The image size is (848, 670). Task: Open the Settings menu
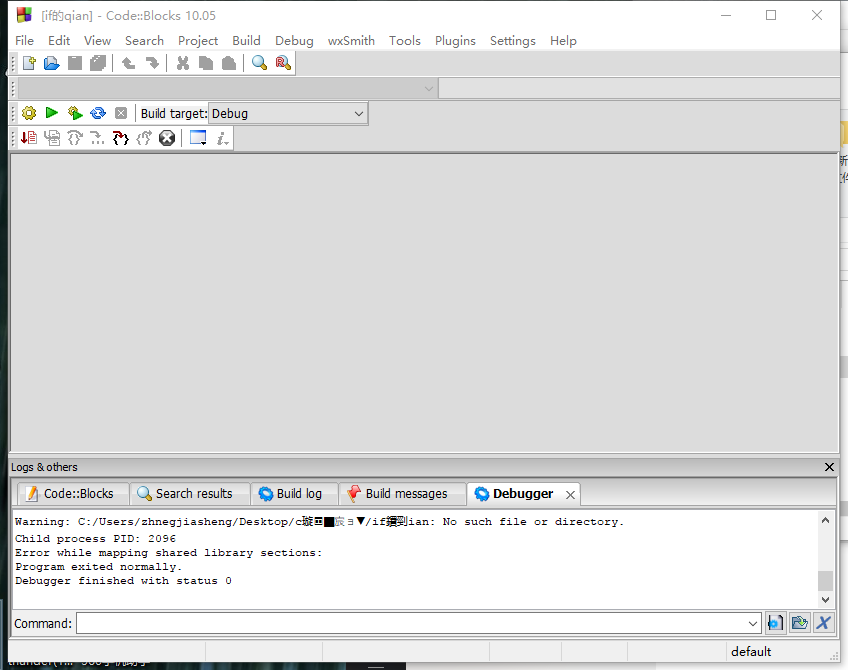(x=513, y=41)
